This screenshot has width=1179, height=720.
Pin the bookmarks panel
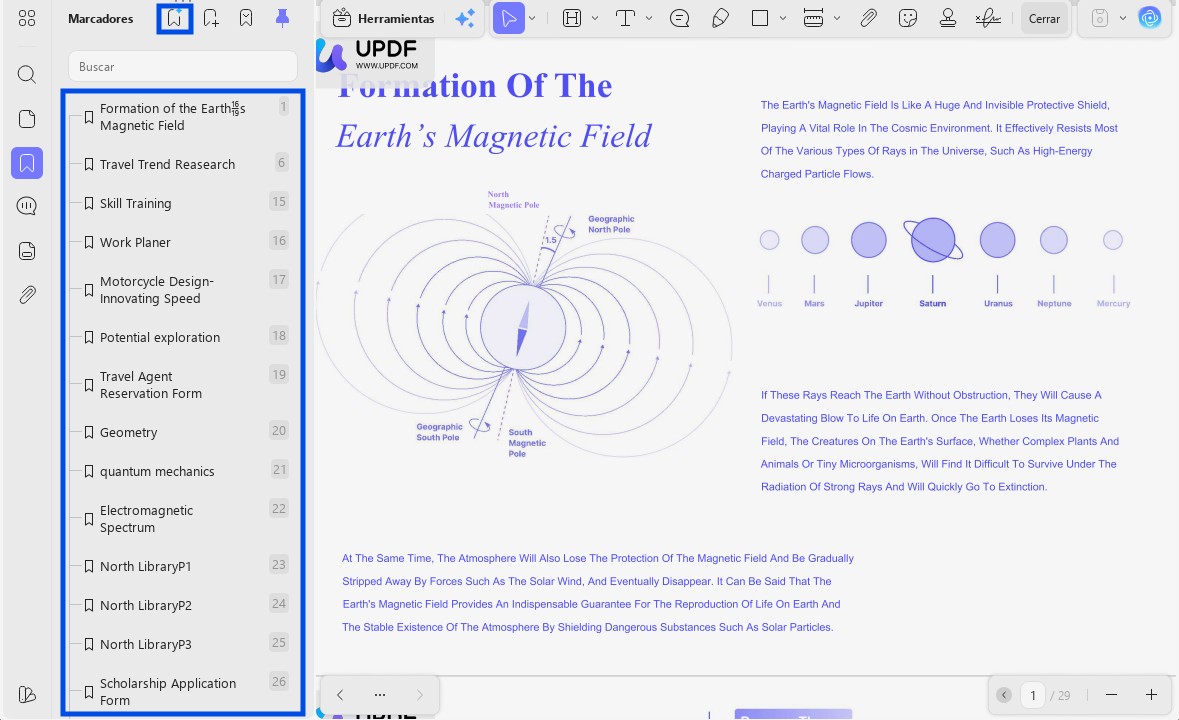pyautogui.click(x=282, y=17)
